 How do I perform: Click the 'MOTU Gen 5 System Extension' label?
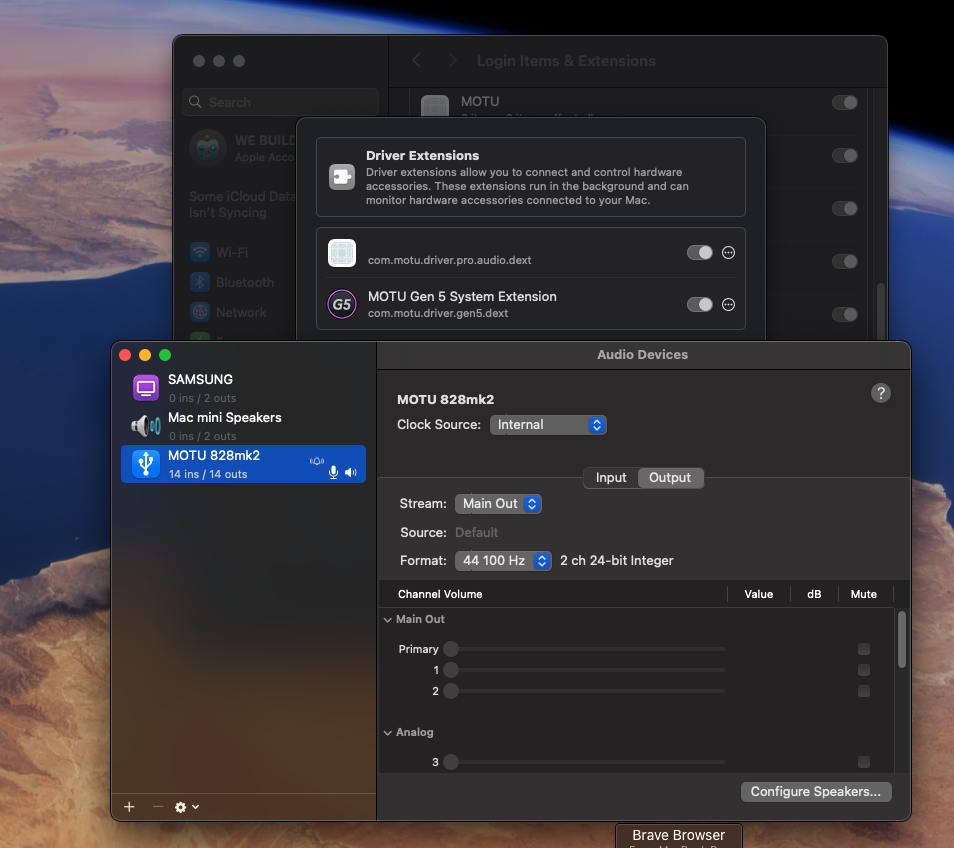462,296
